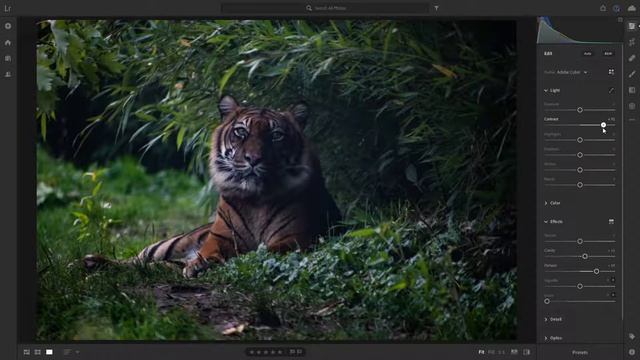This screenshot has height=360, width=640.
Task: Open the Presets button
Action: pos(580,352)
